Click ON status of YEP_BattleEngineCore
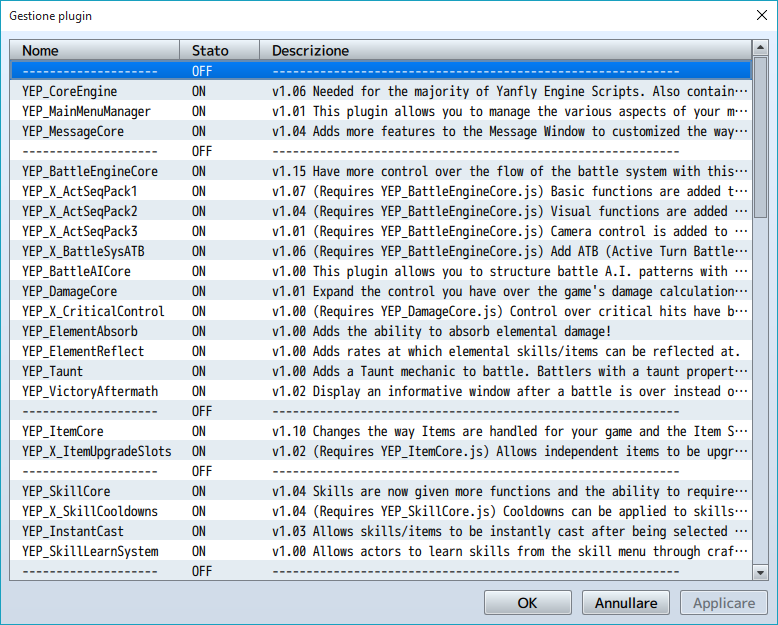The width and height of the screenshot is (778, 625). coord(199,171)
